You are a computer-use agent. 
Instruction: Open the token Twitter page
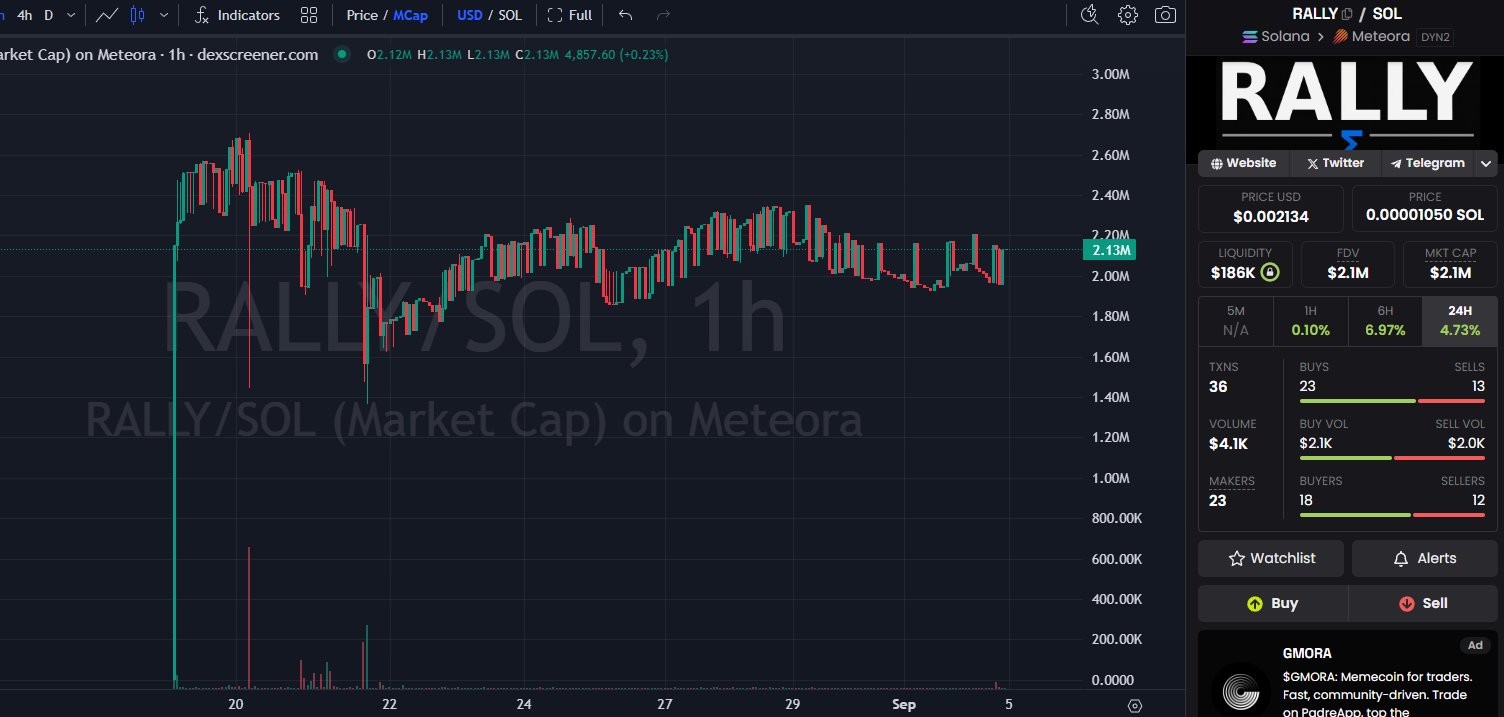tap(1335, 163)
